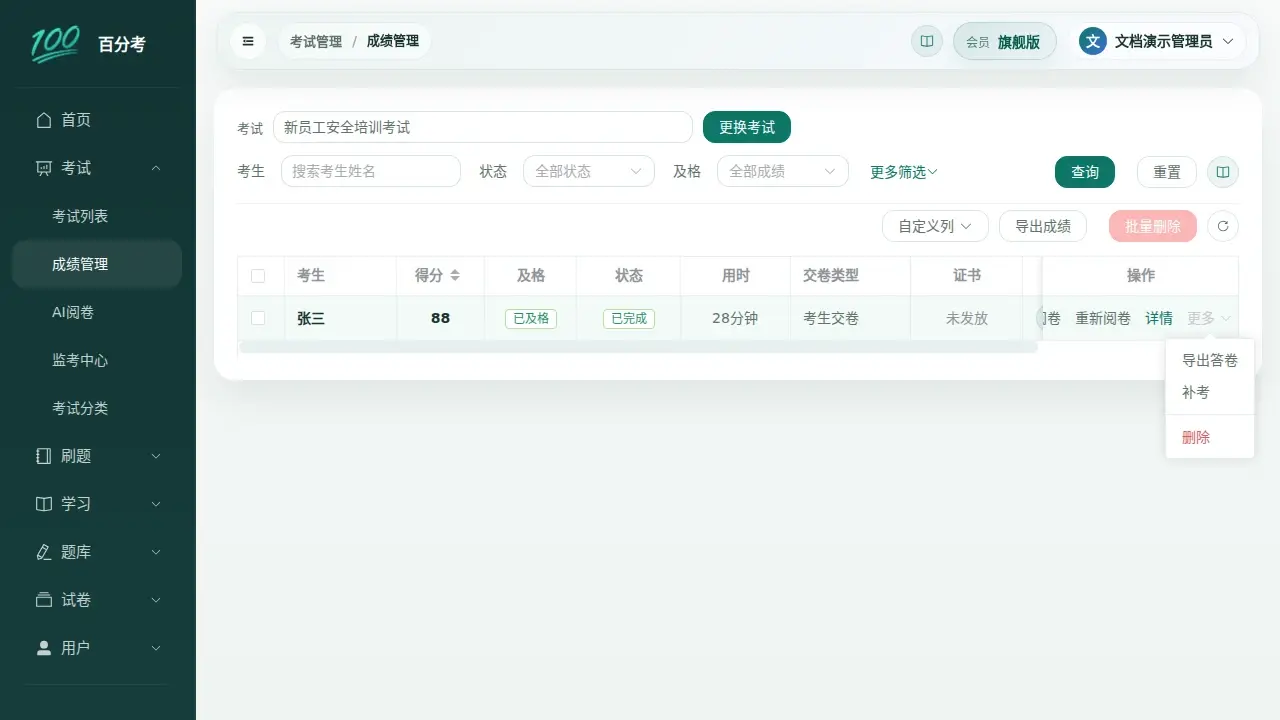Viewport: 1280px width, 720px height.
Task: Open the 全部成绩 pass filter dropdown
Action: [x=783, y=171]
